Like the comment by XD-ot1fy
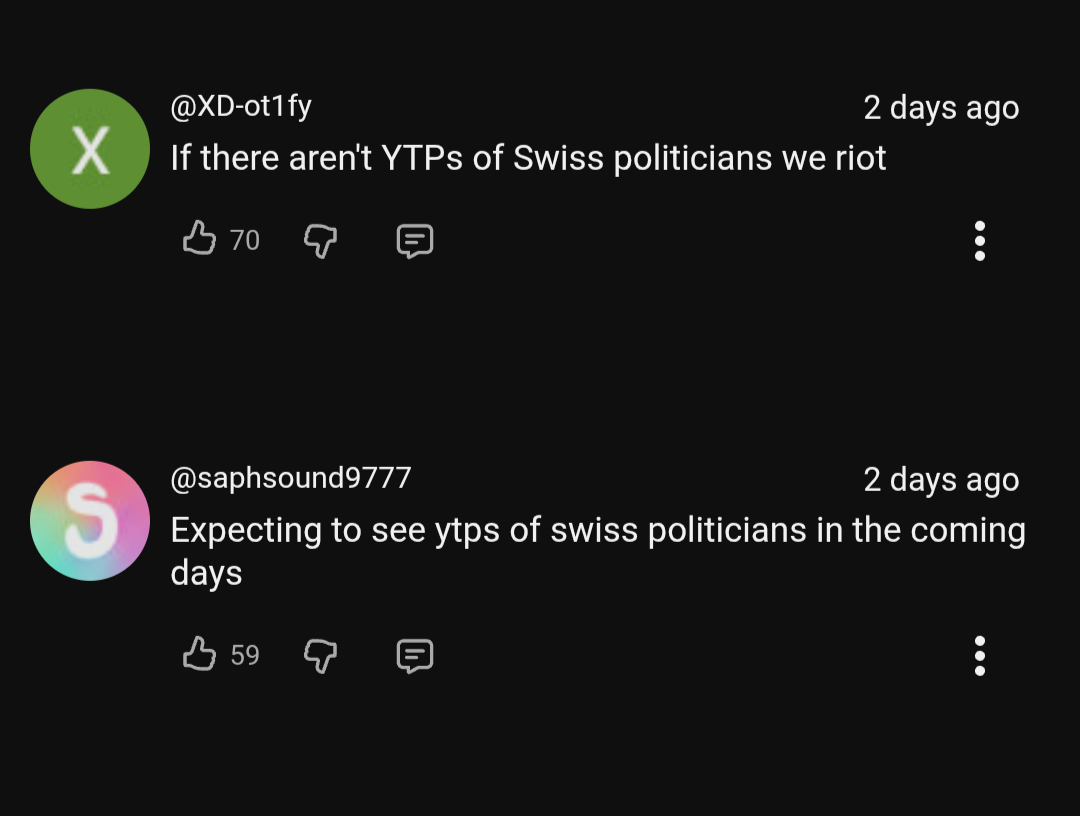Image resolution: width=1080 pixels, height=816 pixels. click(x=200, y=239)
